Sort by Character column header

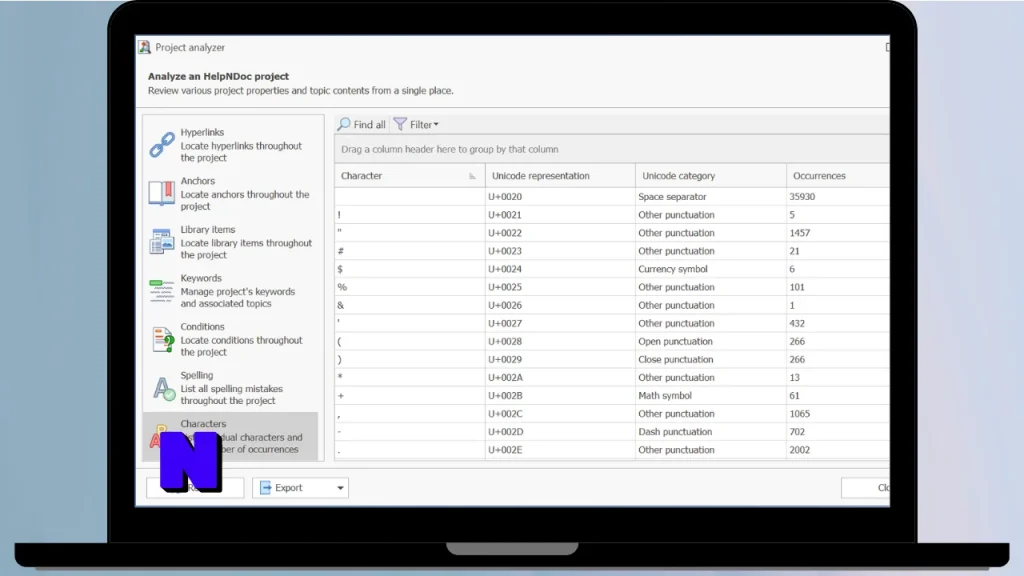pyautogui.click(x=409, y=176)
